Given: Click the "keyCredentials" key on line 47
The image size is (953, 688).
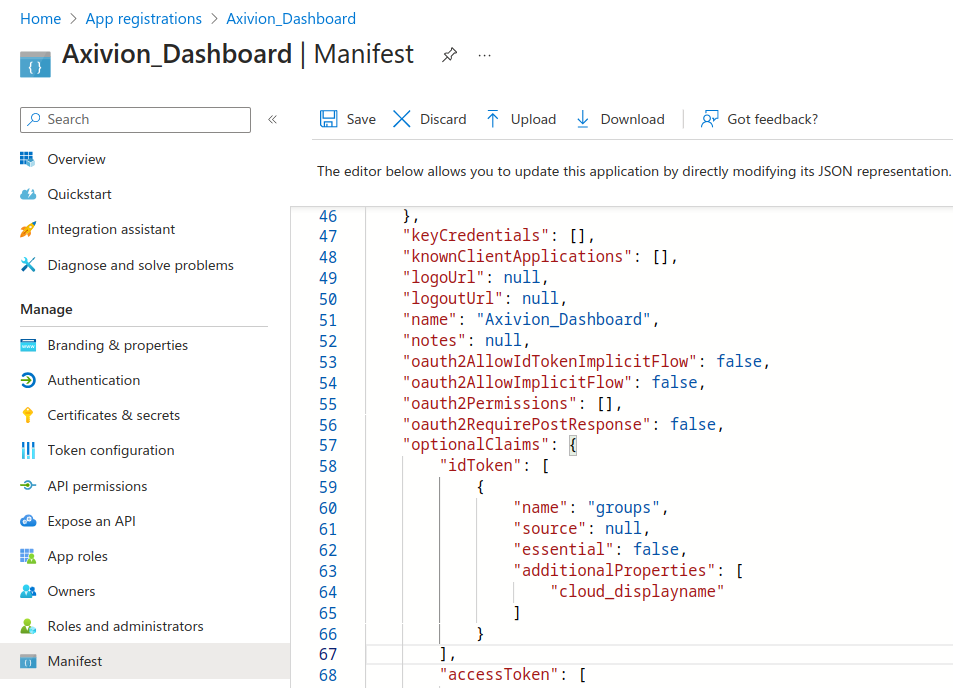Looking at the screenshot, I should click(x=476, y=235).
